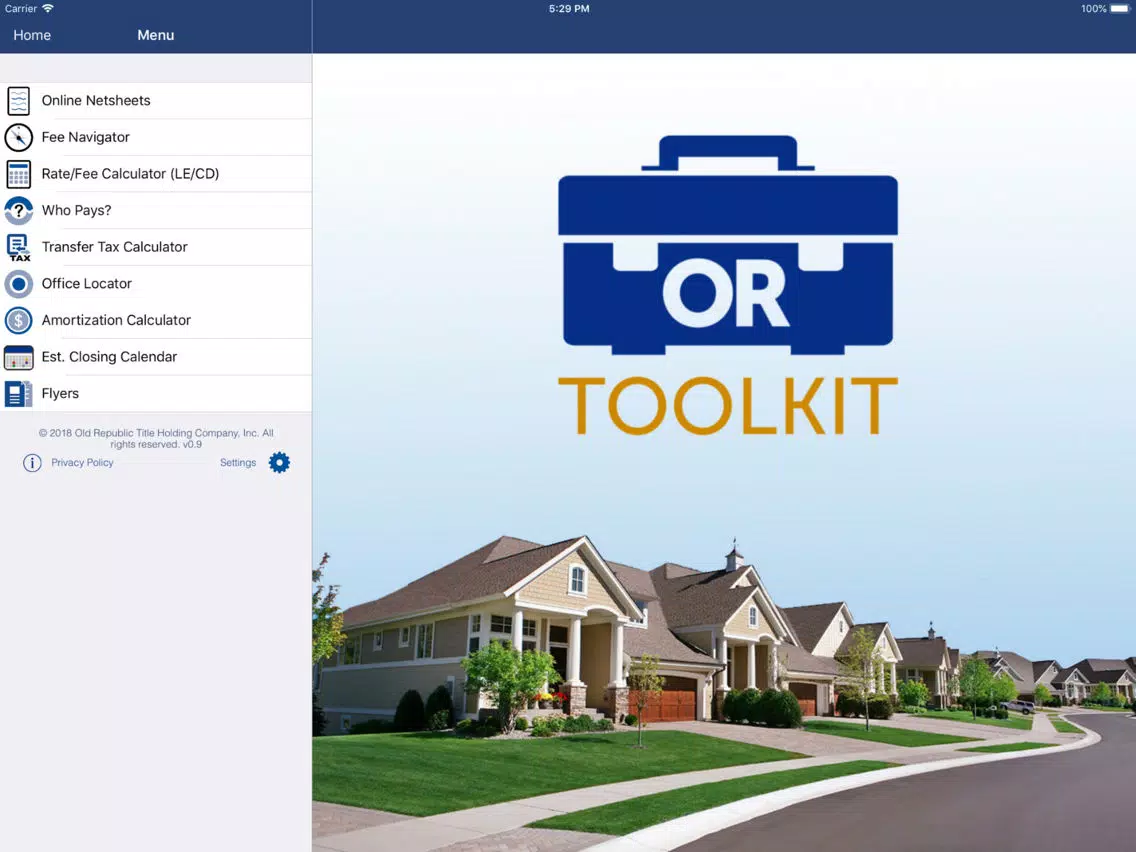Screen dimensions: 1136x852
Task: Tap the Flyers brochure icon
Action: point(18,394)
